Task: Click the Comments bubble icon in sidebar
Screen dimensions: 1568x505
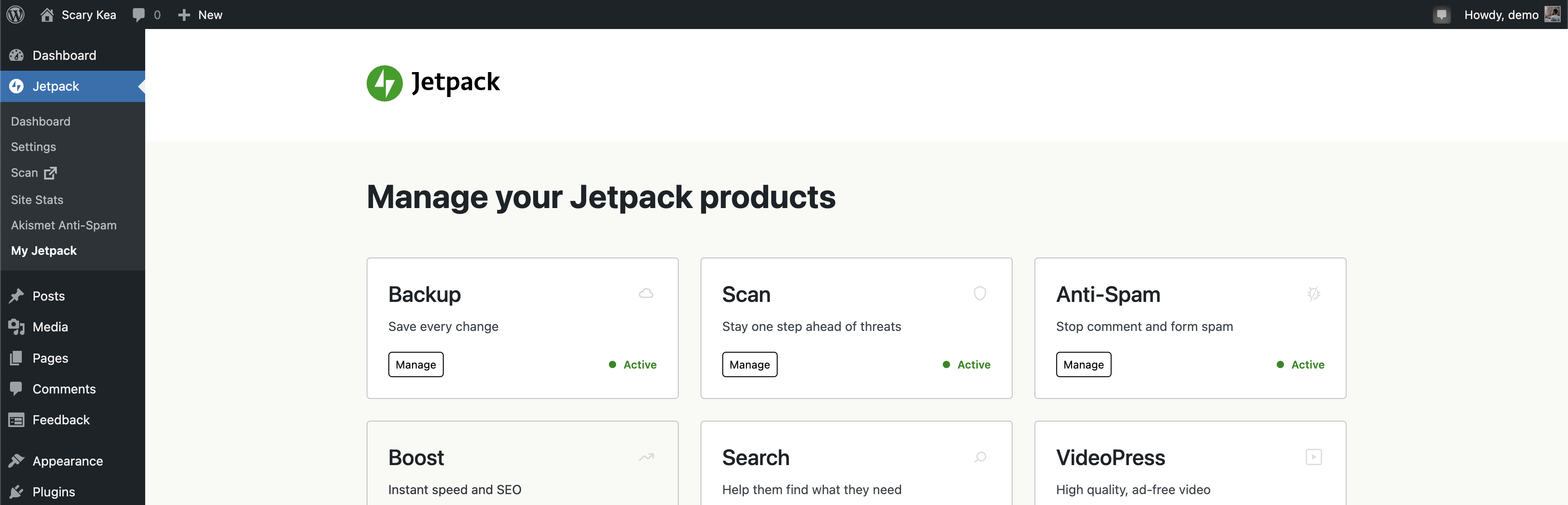Action: (x=16, y=389)
